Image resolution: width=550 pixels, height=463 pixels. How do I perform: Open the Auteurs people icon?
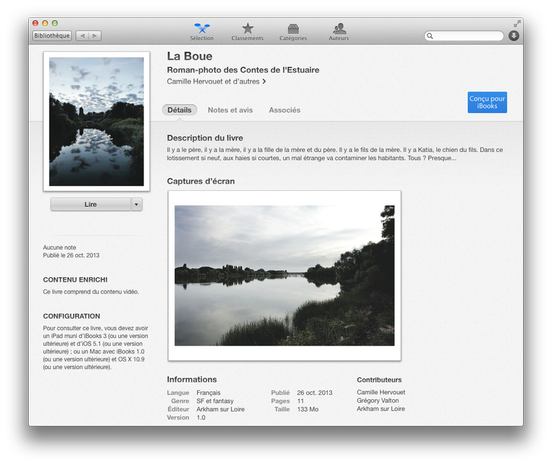tap(339, 28)
